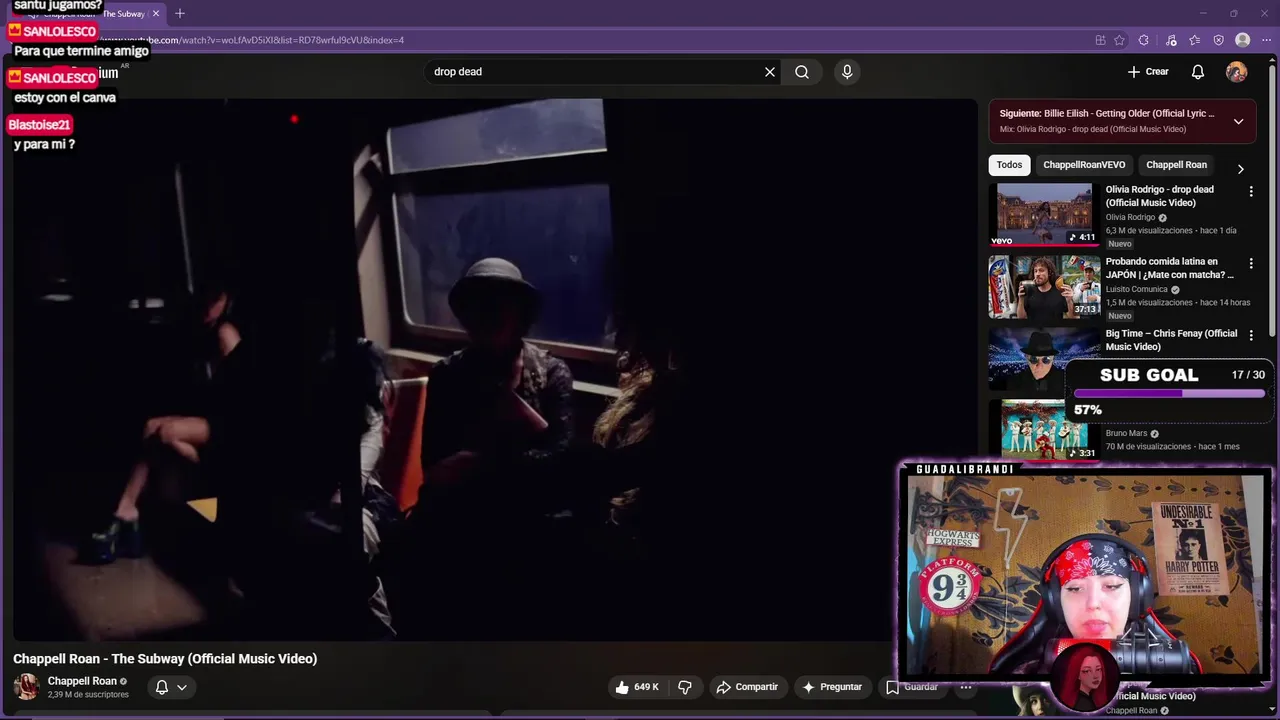Click the Preguntar AI button
The height and width of the screenshot is (720, 1280).
click(831, 687)
